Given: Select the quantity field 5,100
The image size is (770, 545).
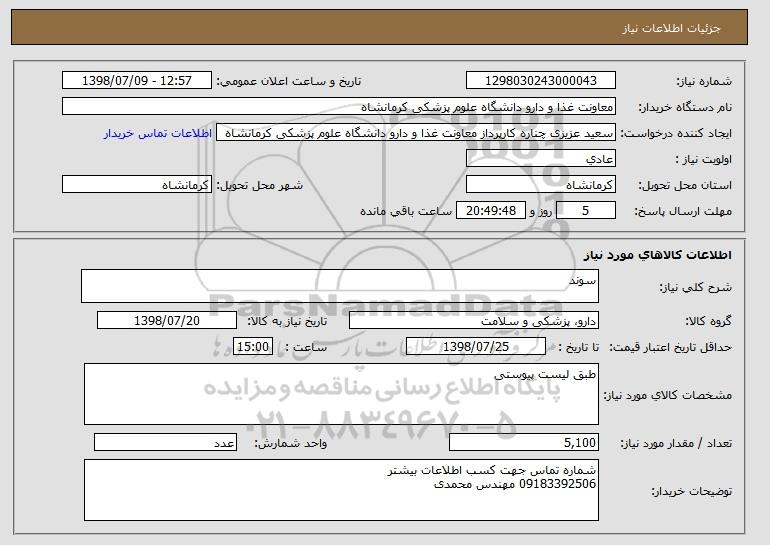Looking at the screenshot, I should (x=524, y=442).
